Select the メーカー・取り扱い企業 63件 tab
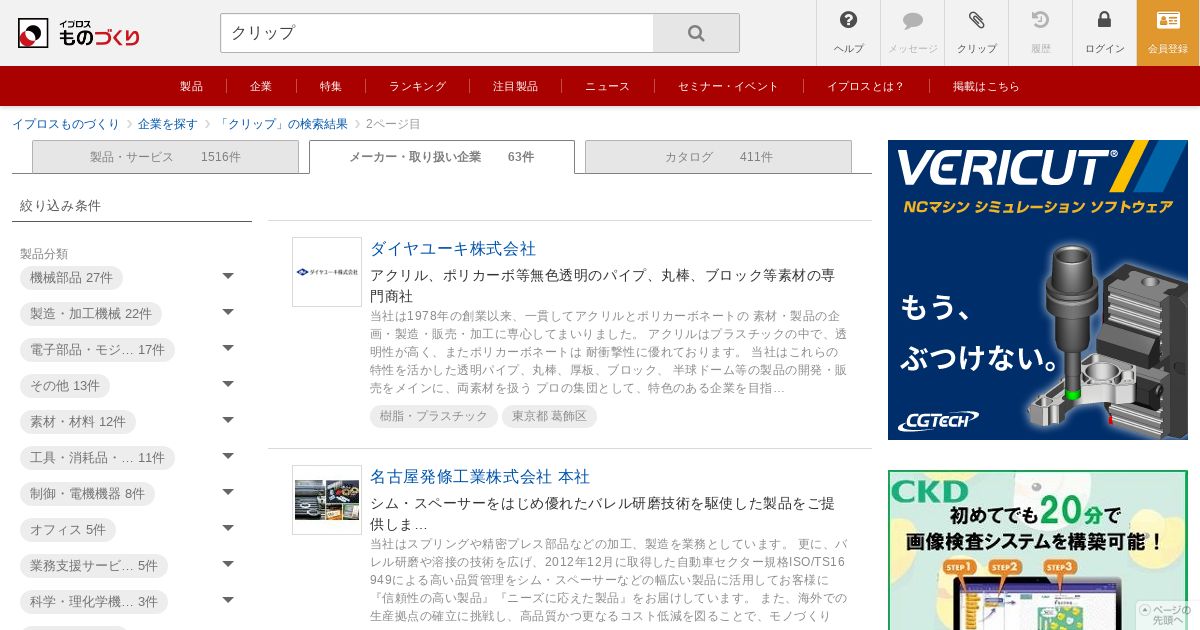This screenshot has width=1200, height=630. click(x=441, y=157)
